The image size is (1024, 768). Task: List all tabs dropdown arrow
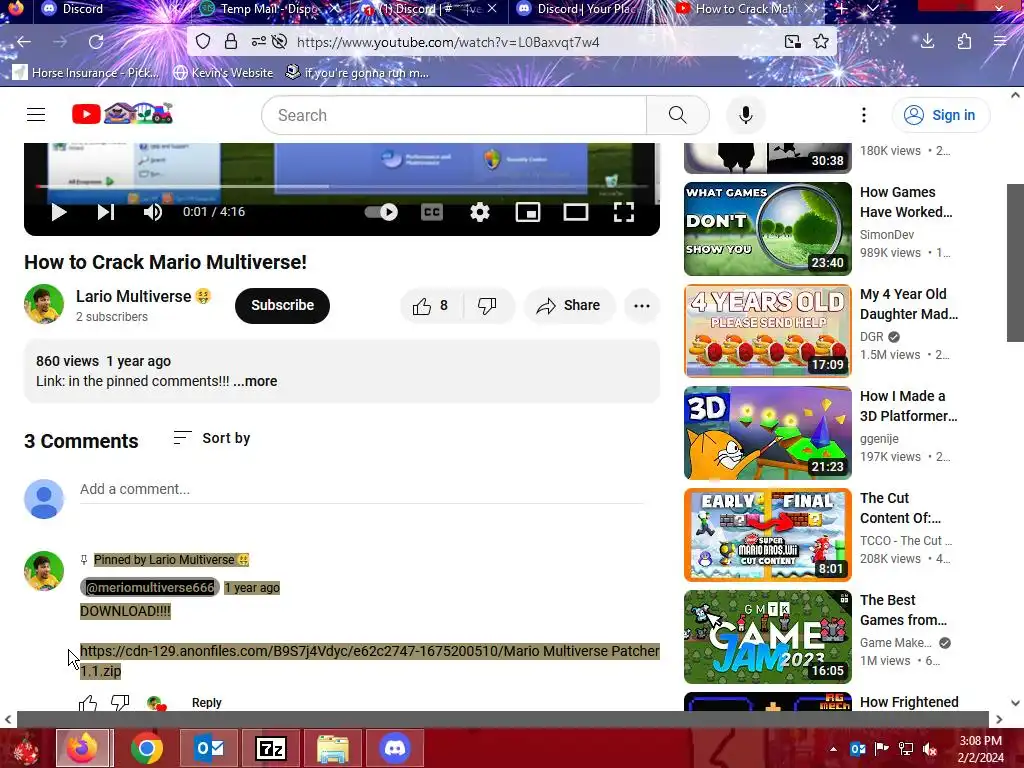[872, 8]
